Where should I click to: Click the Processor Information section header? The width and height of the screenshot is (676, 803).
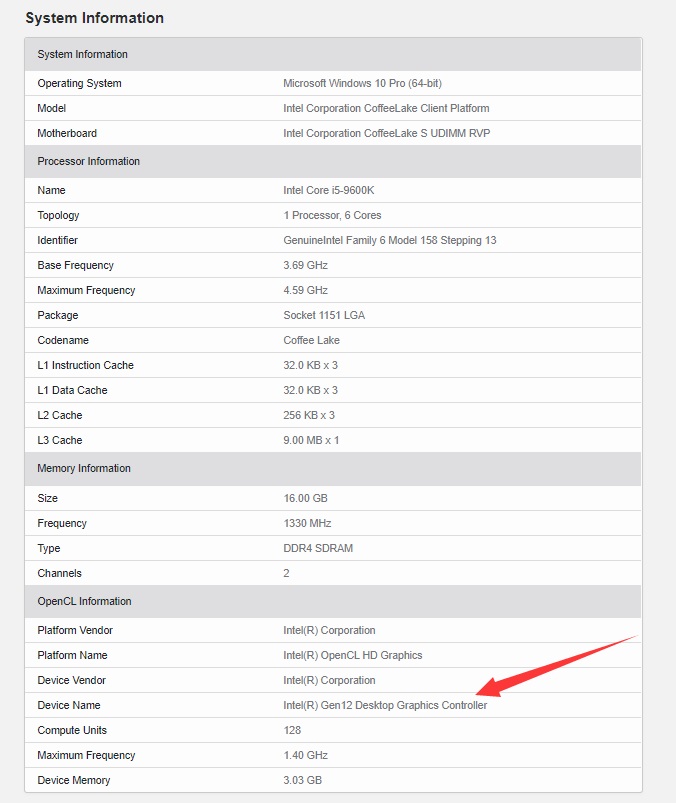tap(333, 161)
